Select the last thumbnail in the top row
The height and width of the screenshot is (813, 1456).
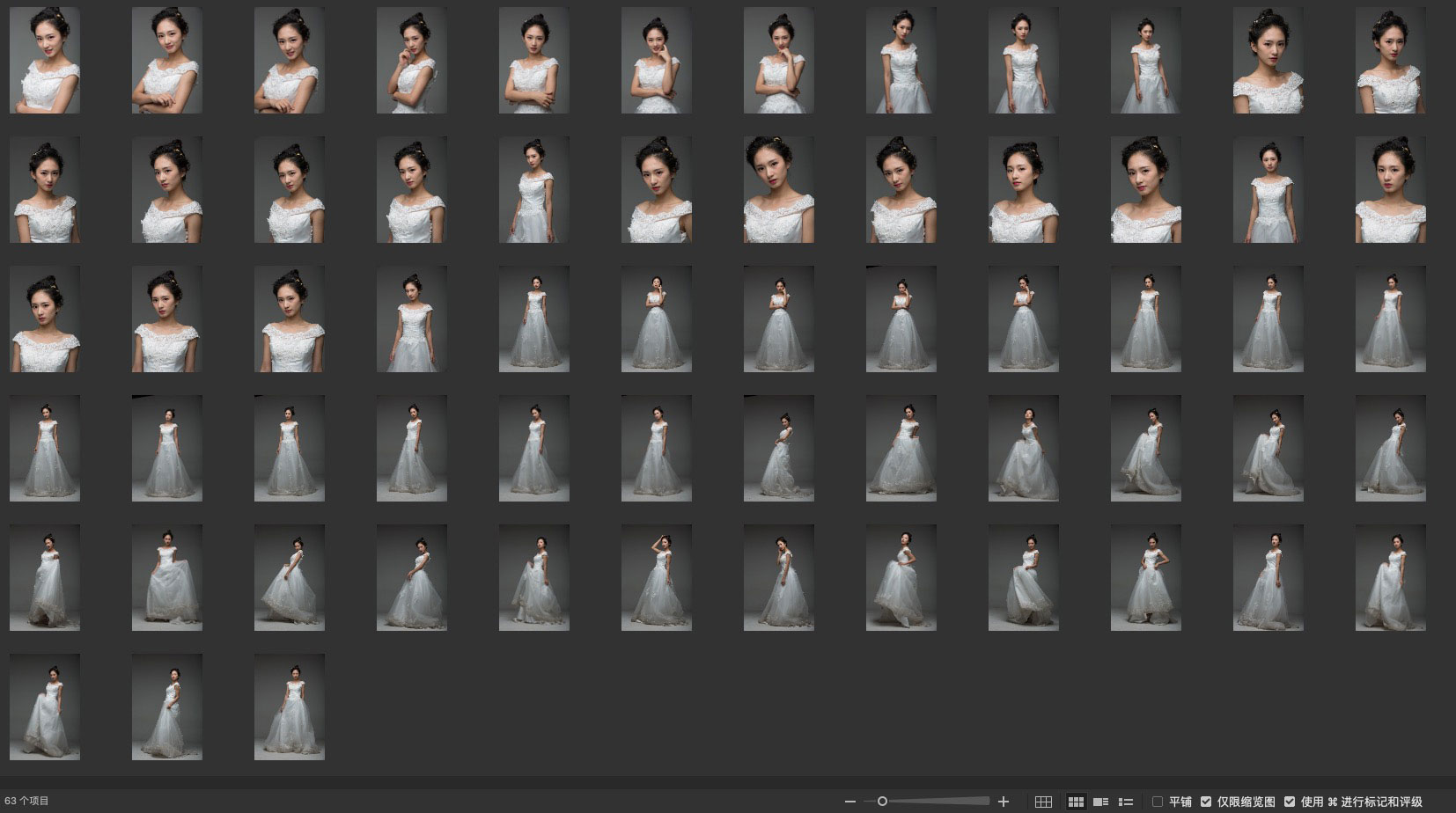pos(1390,61)
